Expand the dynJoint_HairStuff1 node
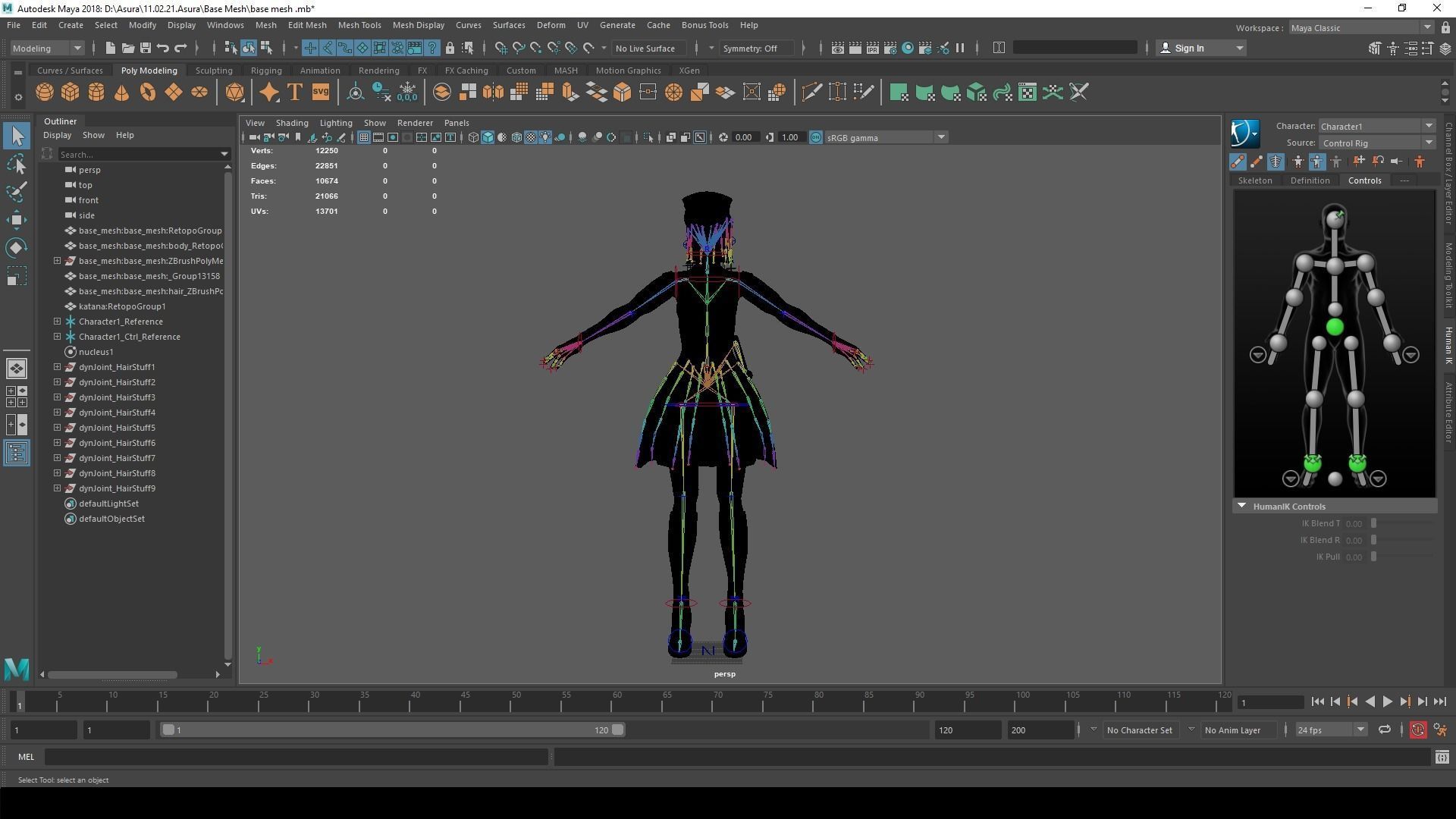The image size is (1456, 819). 57,367
